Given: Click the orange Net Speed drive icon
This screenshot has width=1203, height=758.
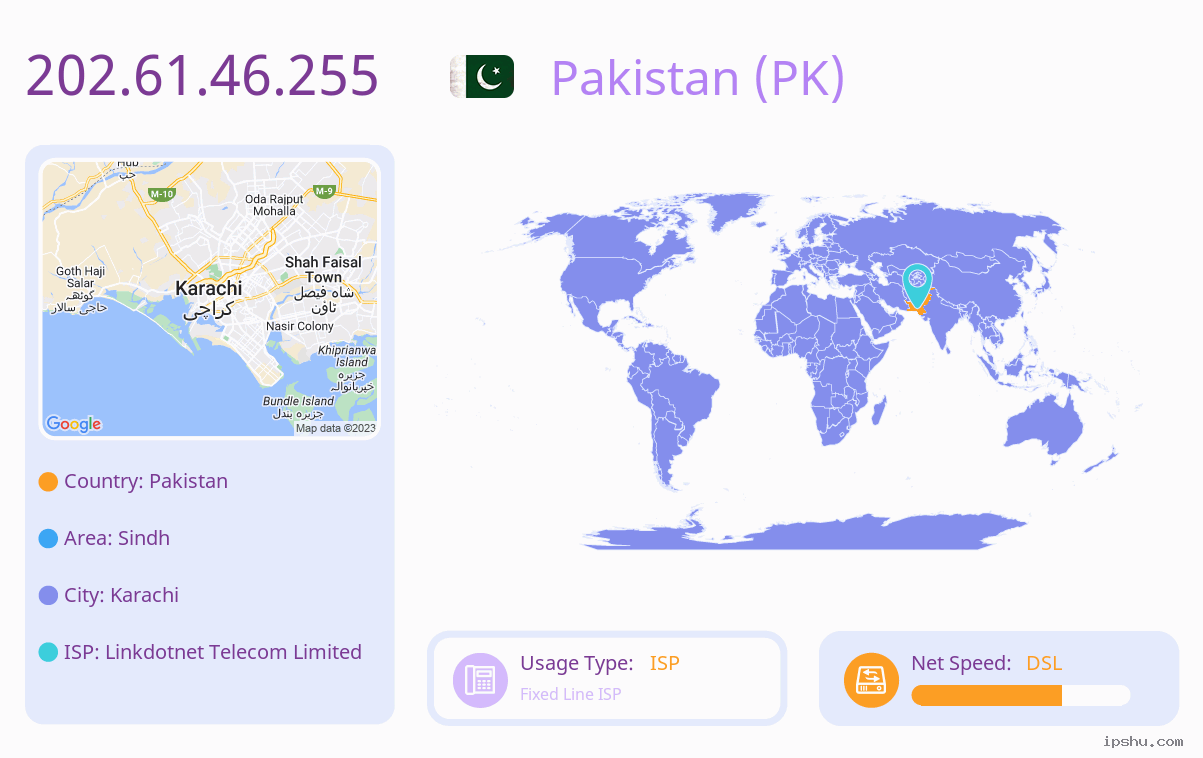Looking at the screenshot, I should pyautogui.click(x=871, y=680).
